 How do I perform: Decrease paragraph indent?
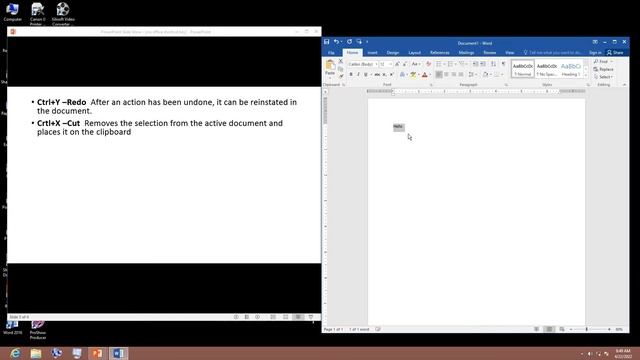tap(476, 64)
